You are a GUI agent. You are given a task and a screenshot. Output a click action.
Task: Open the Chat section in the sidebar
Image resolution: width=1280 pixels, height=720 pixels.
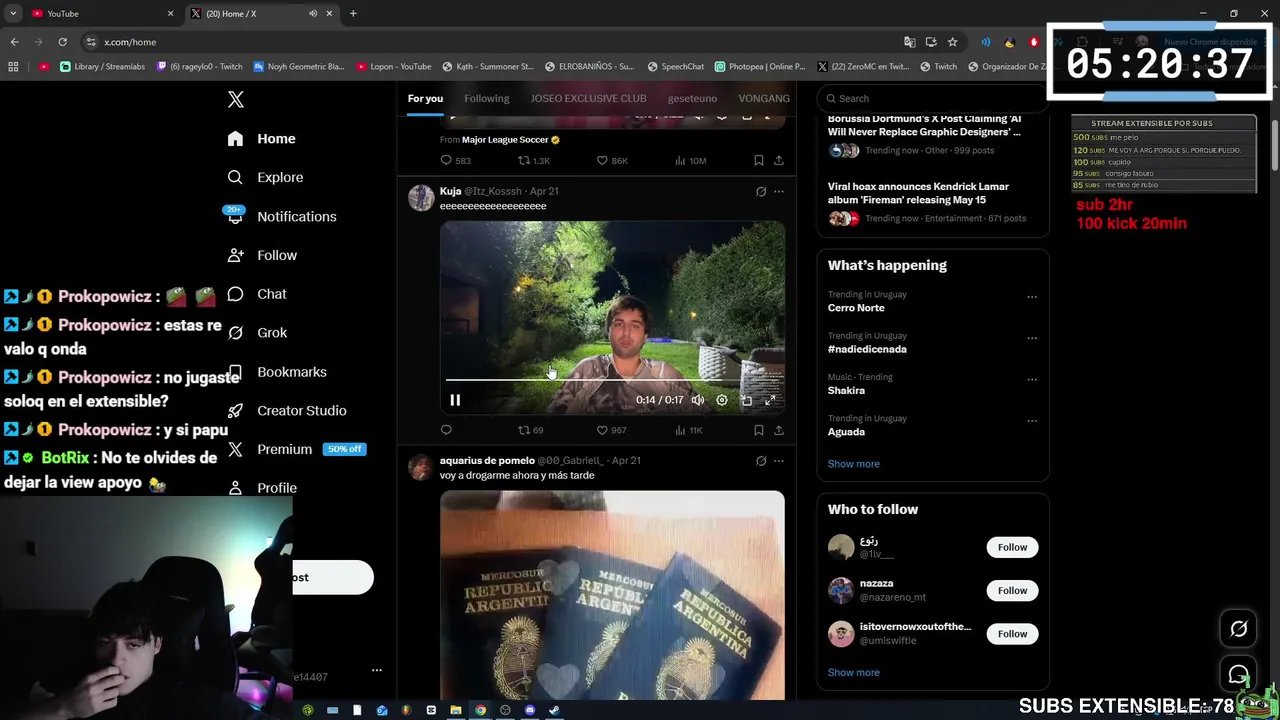(257, 294)
